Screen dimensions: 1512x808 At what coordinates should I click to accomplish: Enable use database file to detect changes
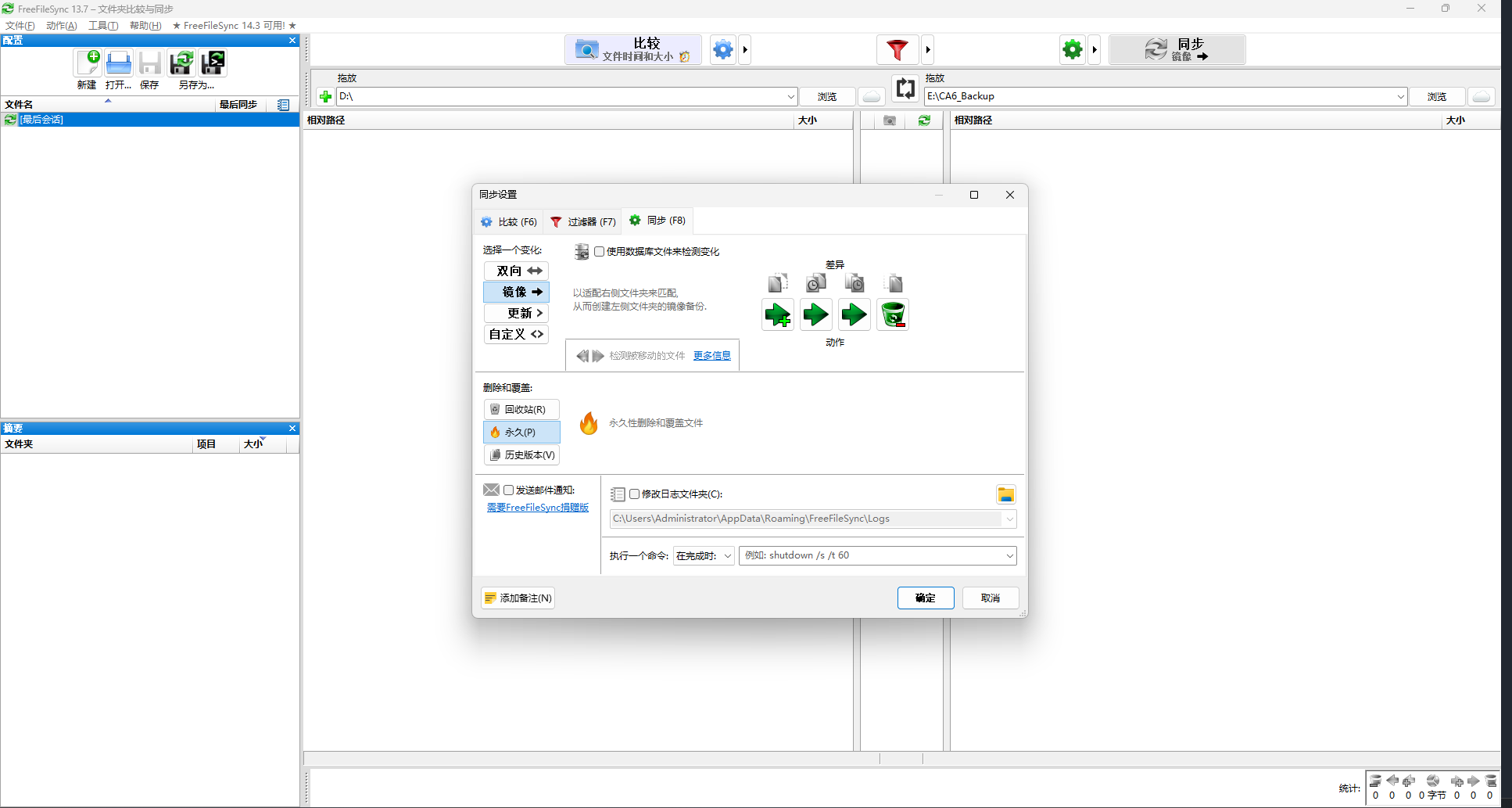tap(600, 252)
